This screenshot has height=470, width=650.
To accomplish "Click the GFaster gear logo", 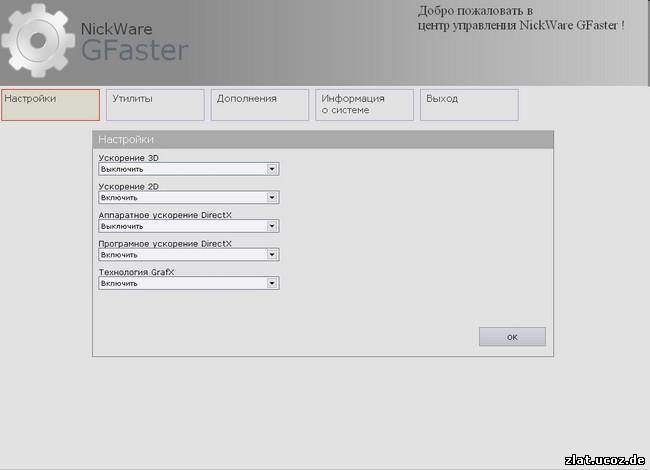I will point(38,41).
